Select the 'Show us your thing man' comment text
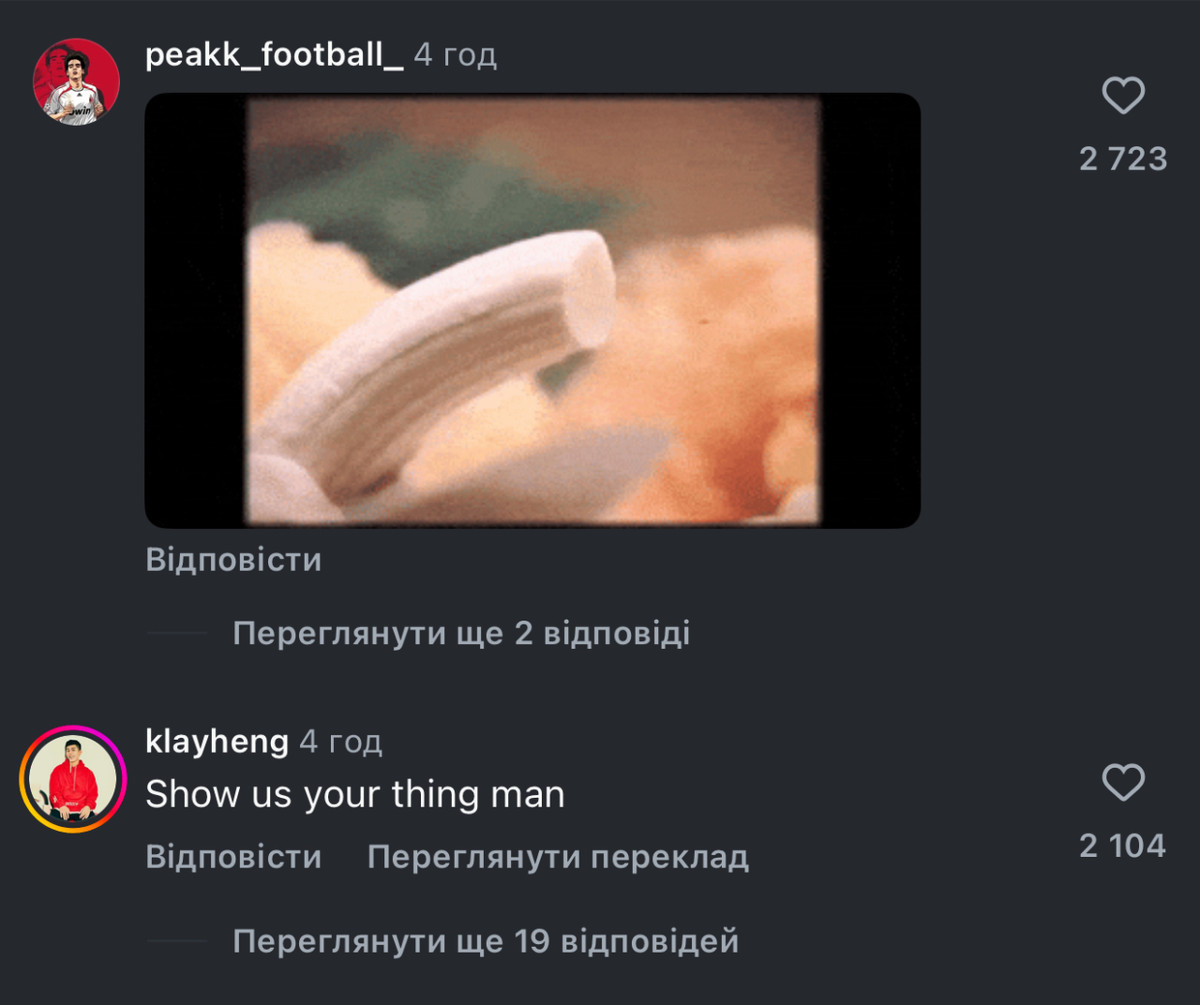 [355, 795]
